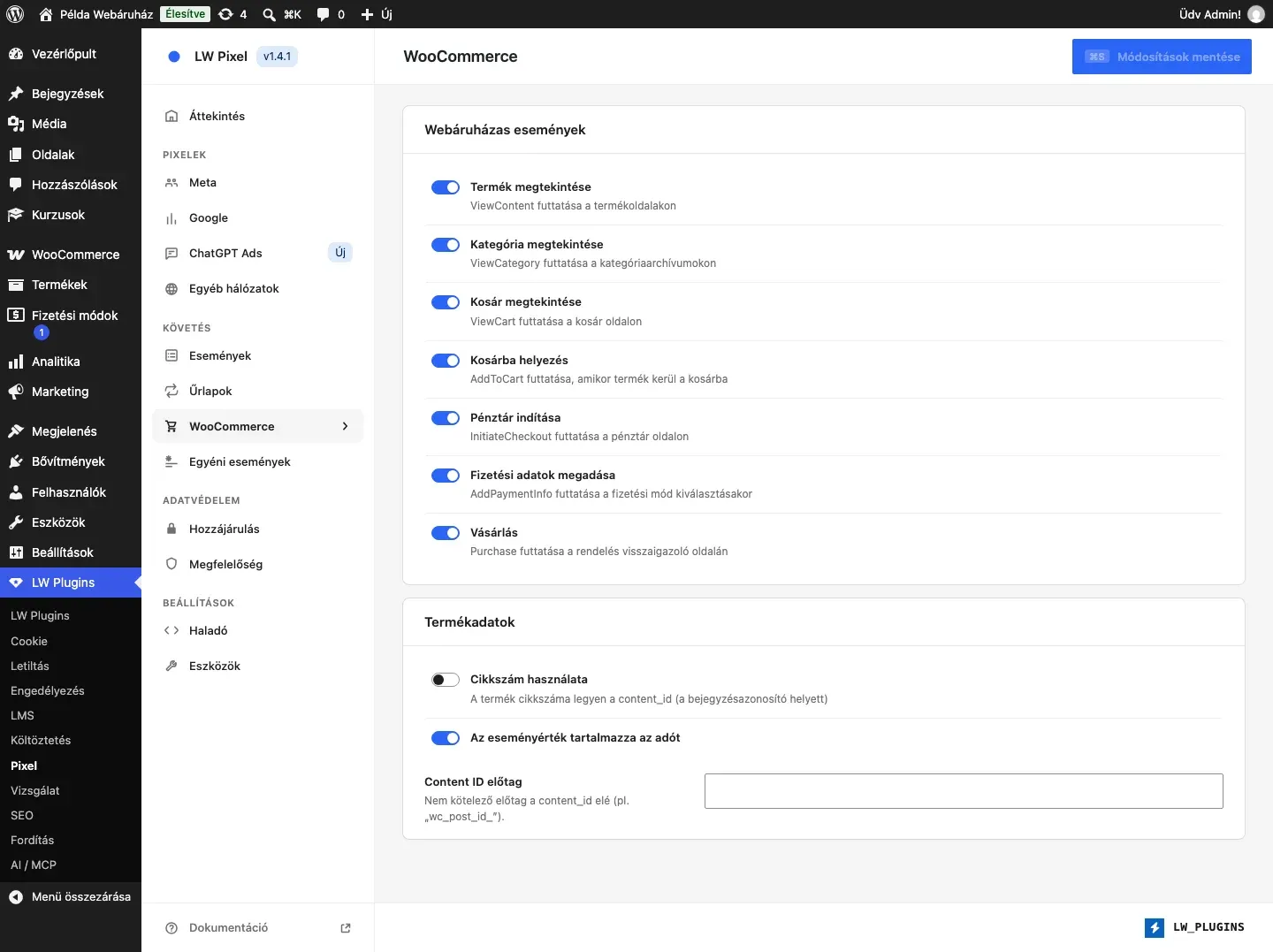Click the plus icon for new content
1273x952 pixels.
368,14
